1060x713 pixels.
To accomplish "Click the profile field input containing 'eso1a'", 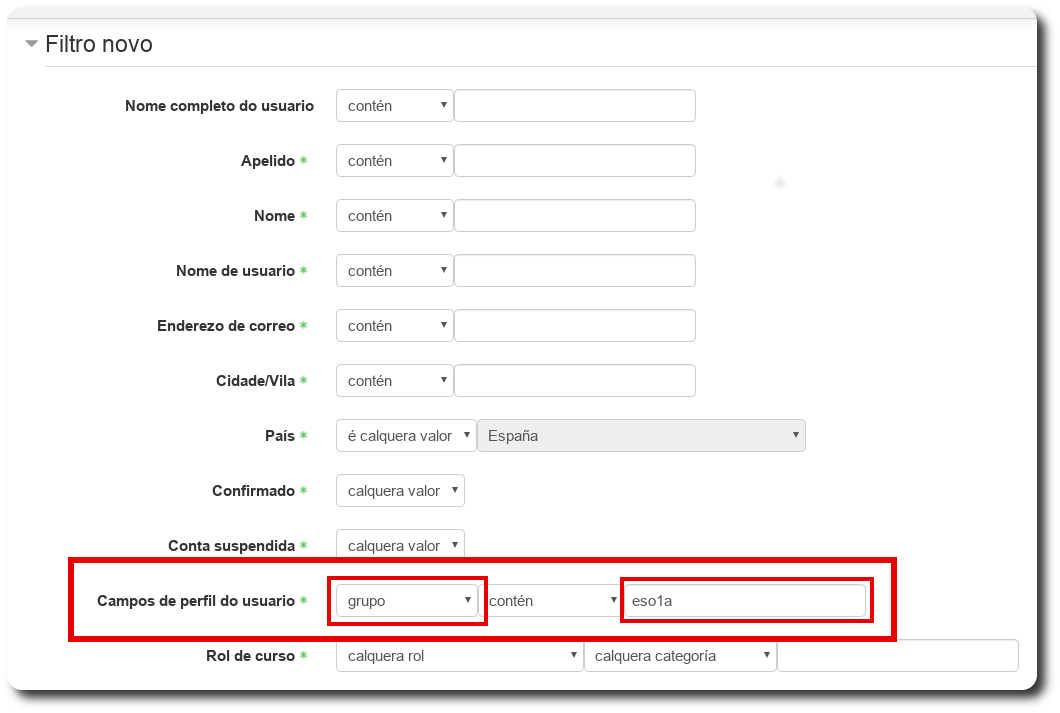I will (745, 601).
